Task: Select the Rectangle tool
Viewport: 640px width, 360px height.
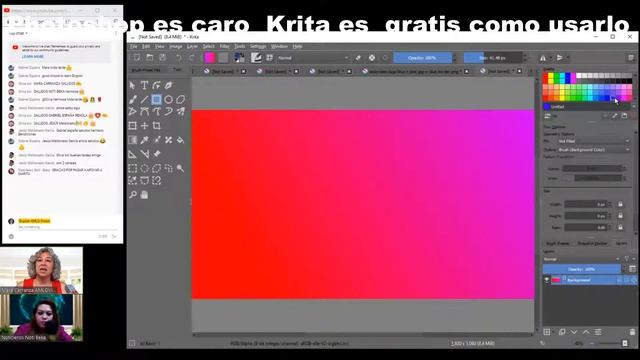Action: (156, 99)
